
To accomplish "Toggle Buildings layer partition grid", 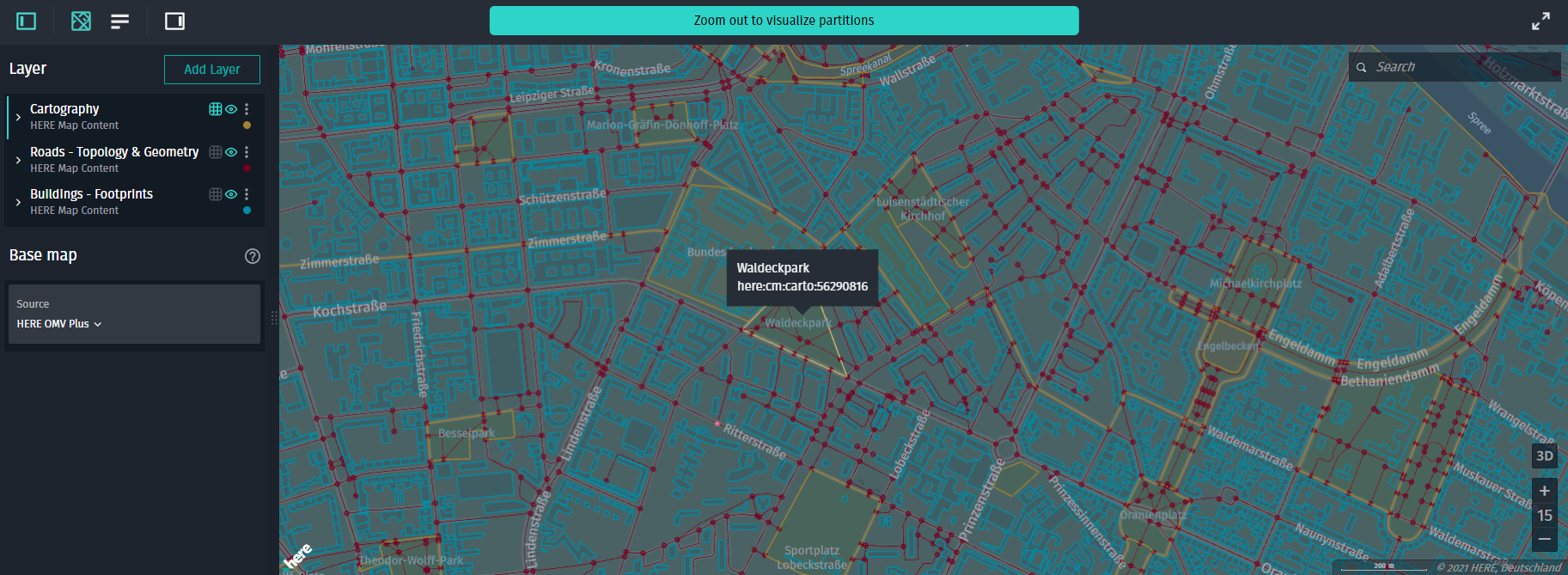I will coord(216,194).
